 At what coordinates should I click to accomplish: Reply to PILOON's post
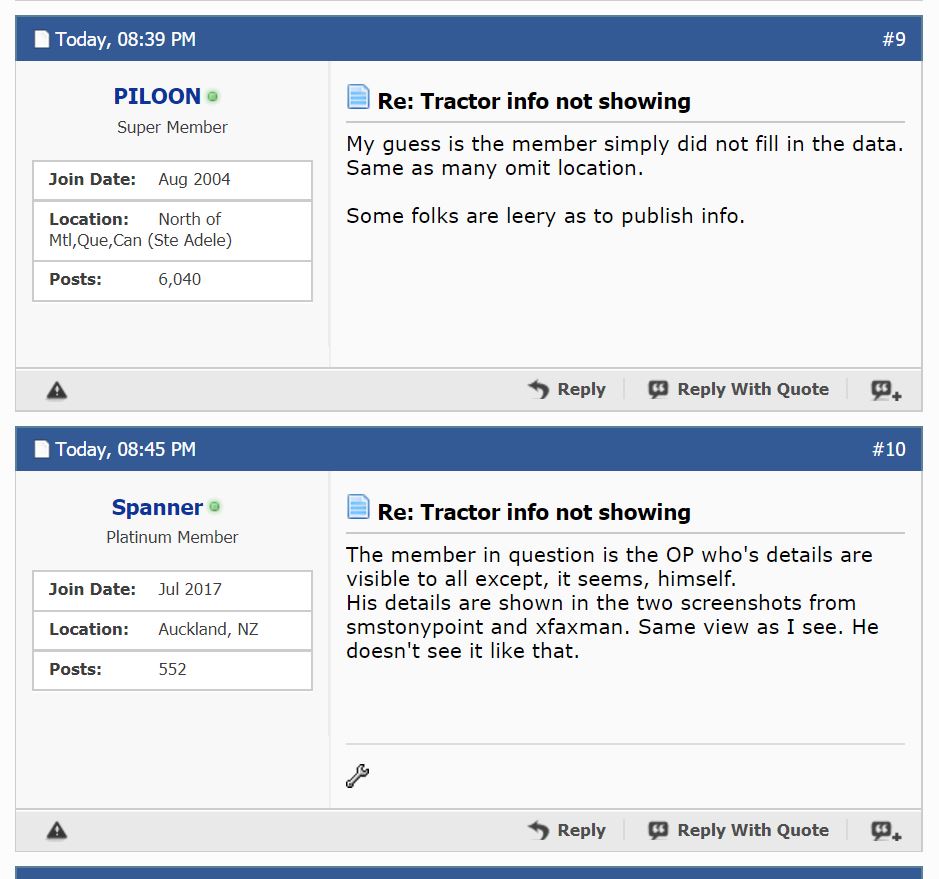(x=567, y=390)
